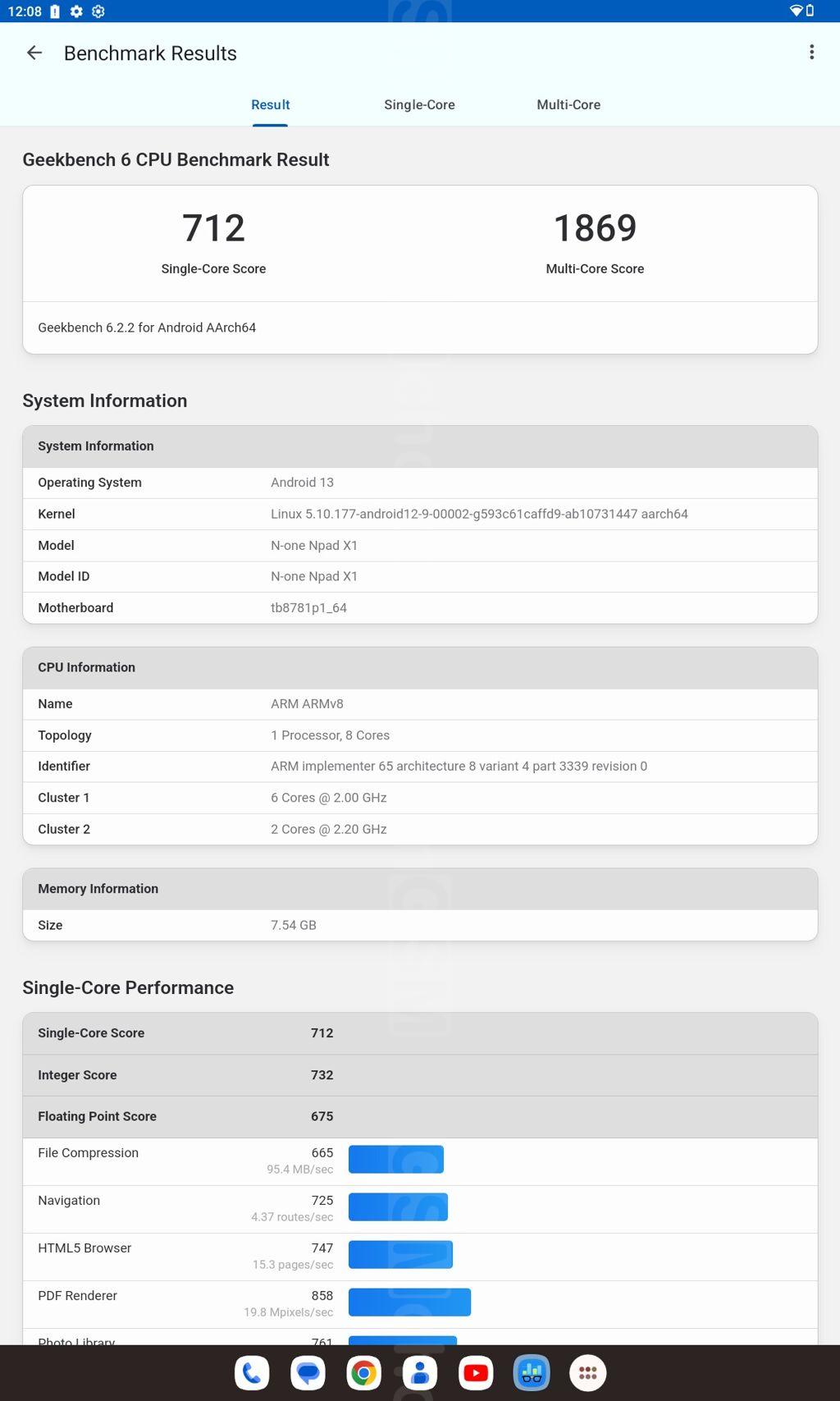This screenshot has height=1401, width=840.
Task: Open the three-dot overflow menu
Action: [x=811, y=53]
